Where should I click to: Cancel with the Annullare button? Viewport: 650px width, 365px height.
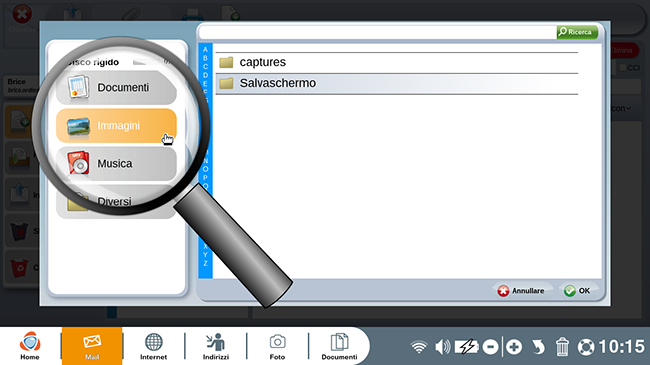pos(522,291)
